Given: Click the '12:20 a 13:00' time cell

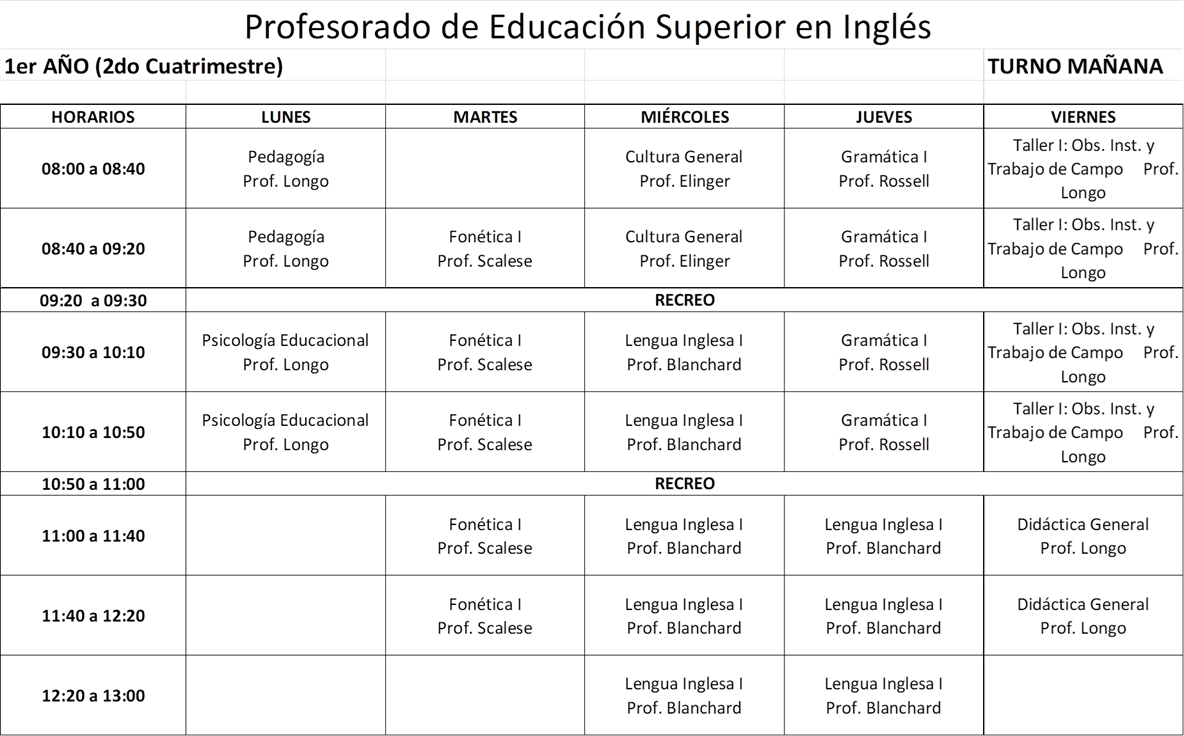Looking at the screenshot, I should click(93, 696).
